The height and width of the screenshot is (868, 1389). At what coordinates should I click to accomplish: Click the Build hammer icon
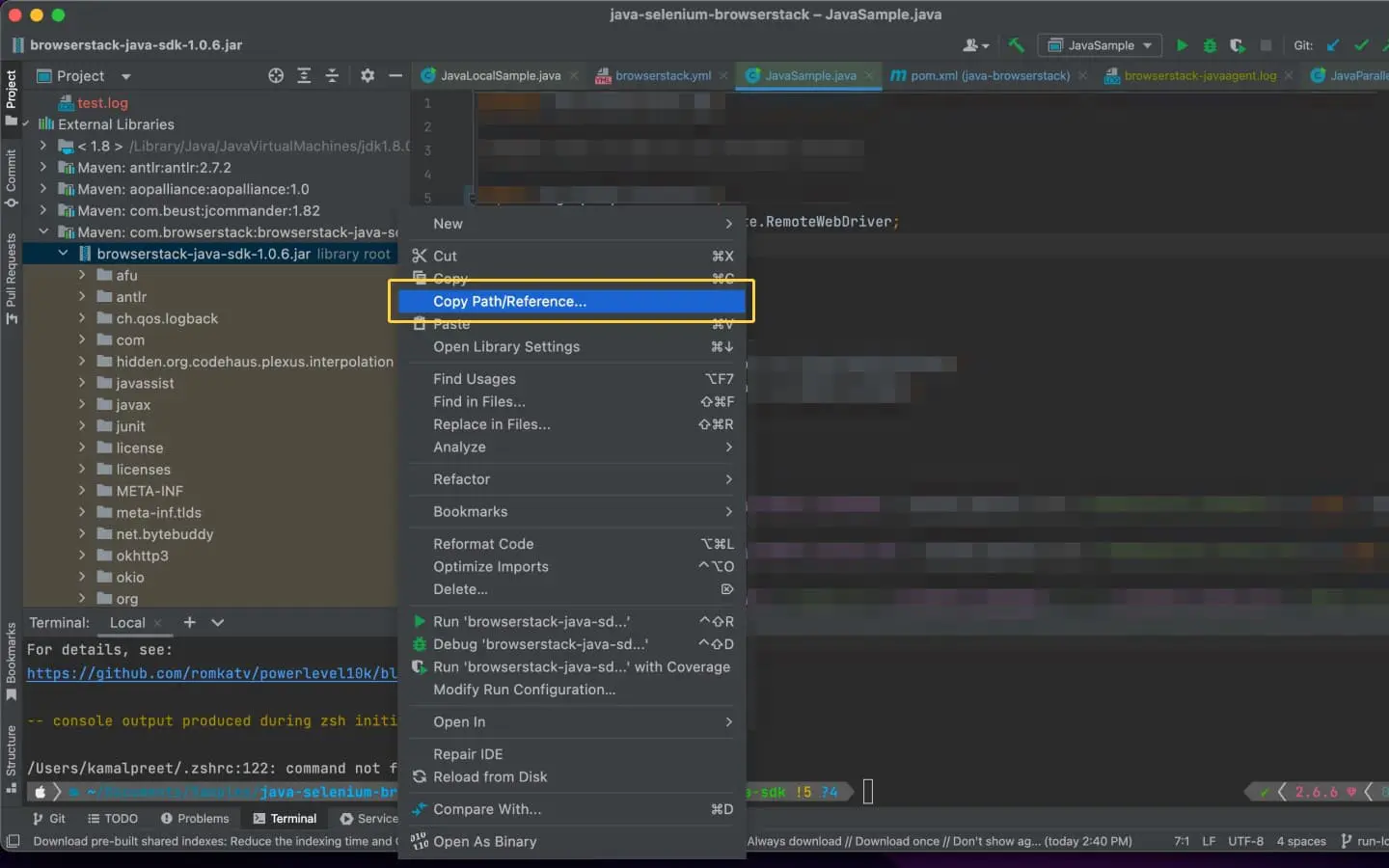coord(1016,45)
